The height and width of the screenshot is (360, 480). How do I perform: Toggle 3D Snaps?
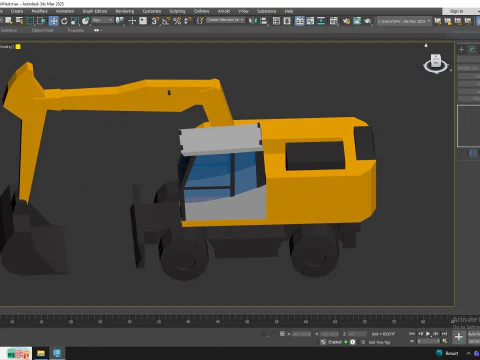click(x=155, y=21)
